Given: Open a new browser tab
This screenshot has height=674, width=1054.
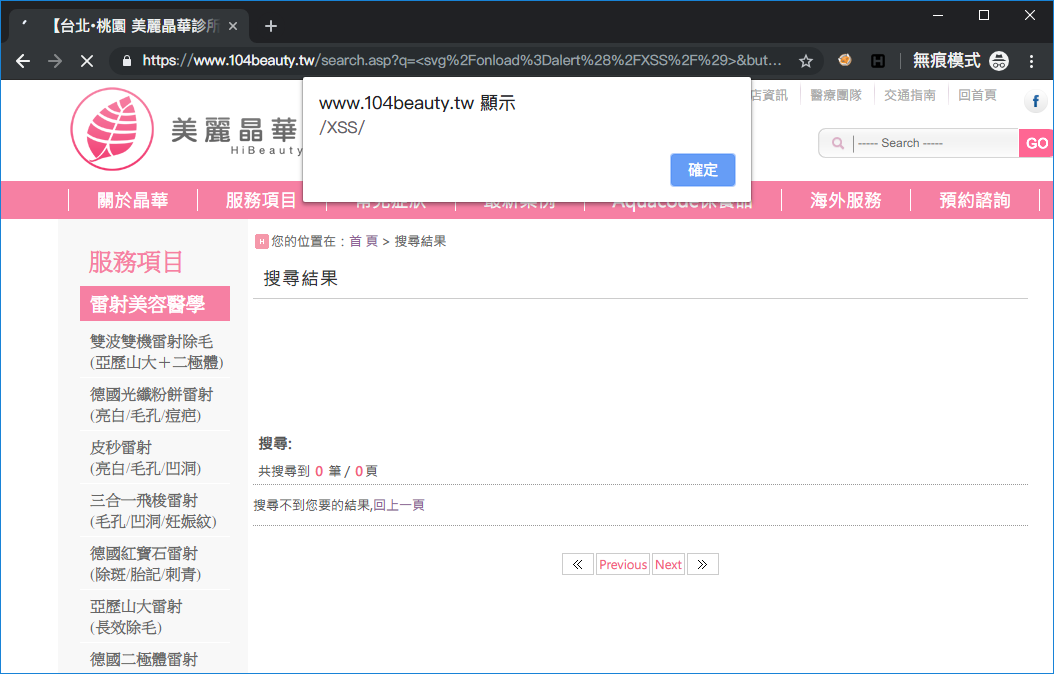Looking at the screenshot, I should (271, 26).
